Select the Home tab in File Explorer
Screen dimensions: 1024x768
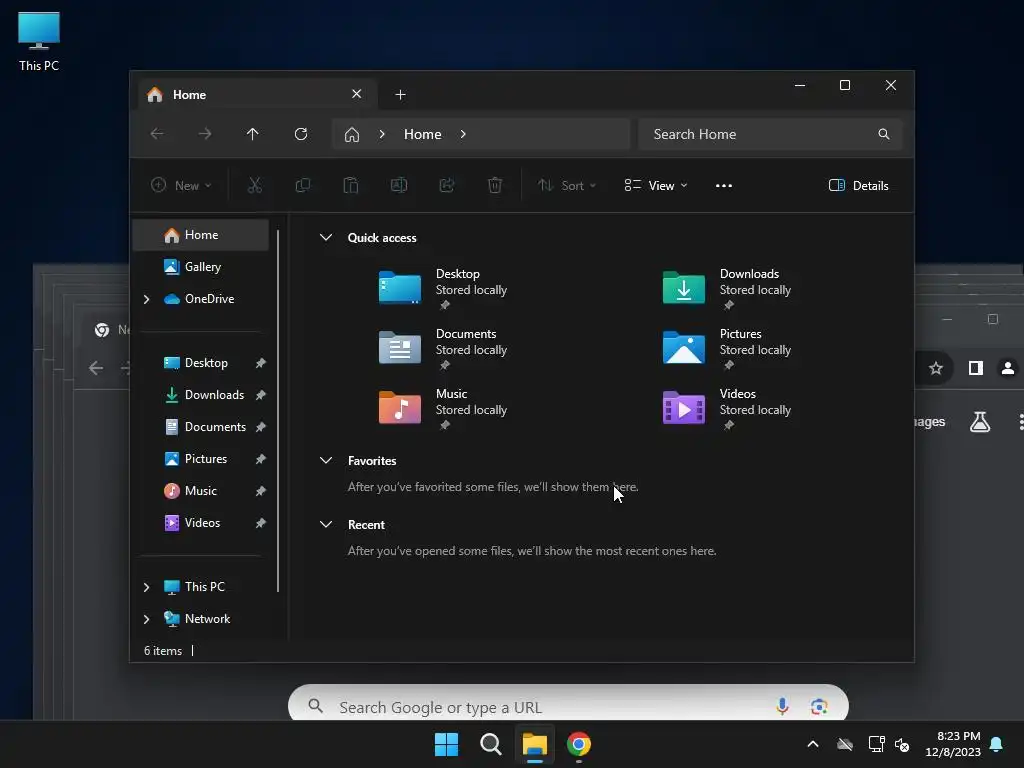pyautogui.click(x=257, y=95)
